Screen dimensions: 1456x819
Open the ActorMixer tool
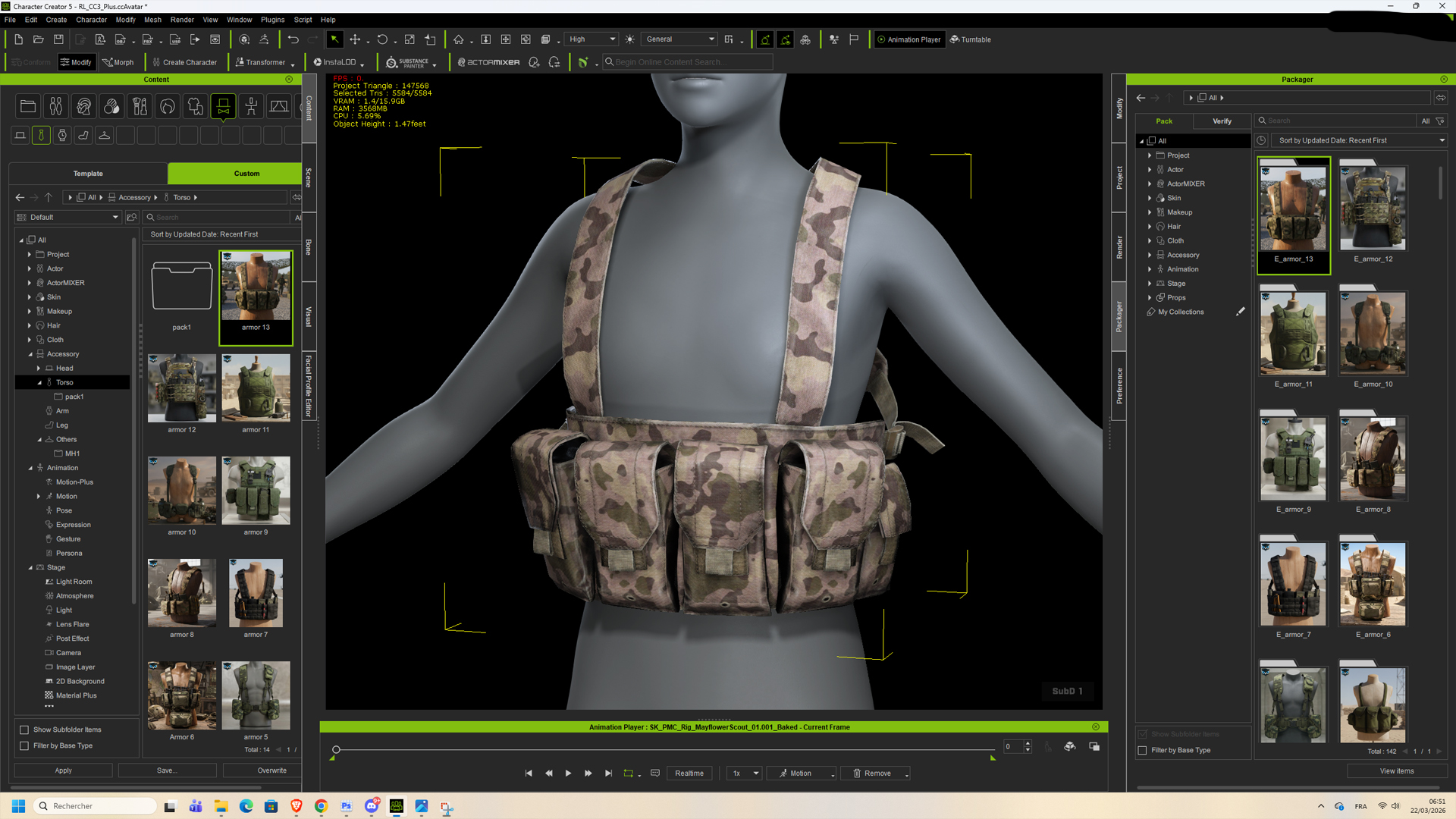click(489, 62)
